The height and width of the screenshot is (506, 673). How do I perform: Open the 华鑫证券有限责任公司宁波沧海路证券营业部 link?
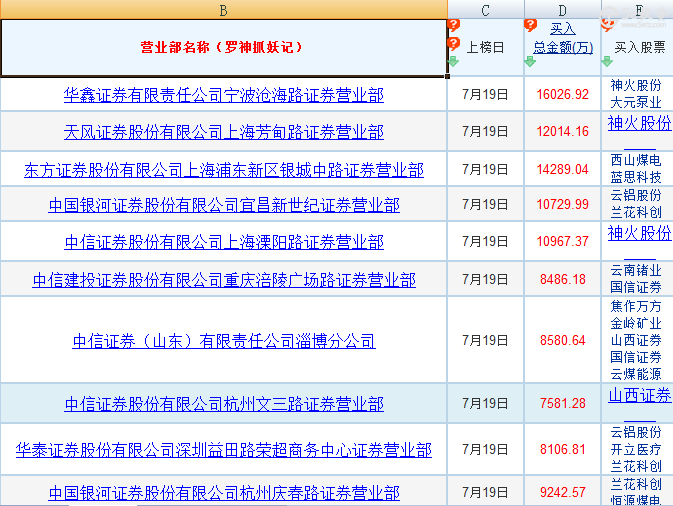point(224,95)
